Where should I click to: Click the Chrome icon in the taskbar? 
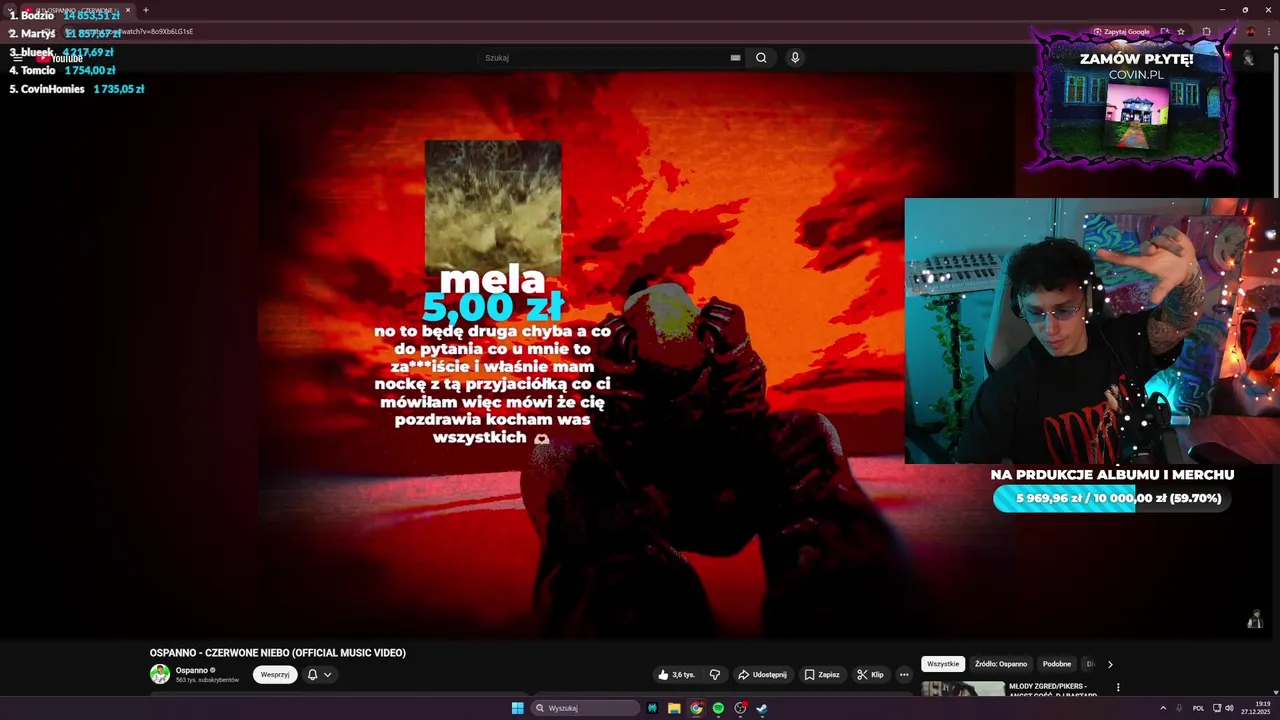[x=696, y=708]
